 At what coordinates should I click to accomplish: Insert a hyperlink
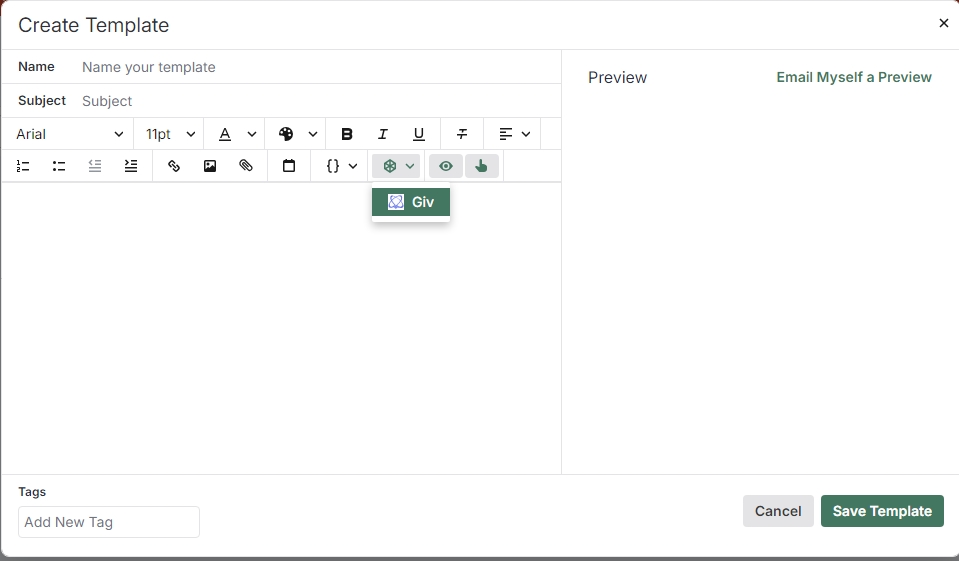174,166
